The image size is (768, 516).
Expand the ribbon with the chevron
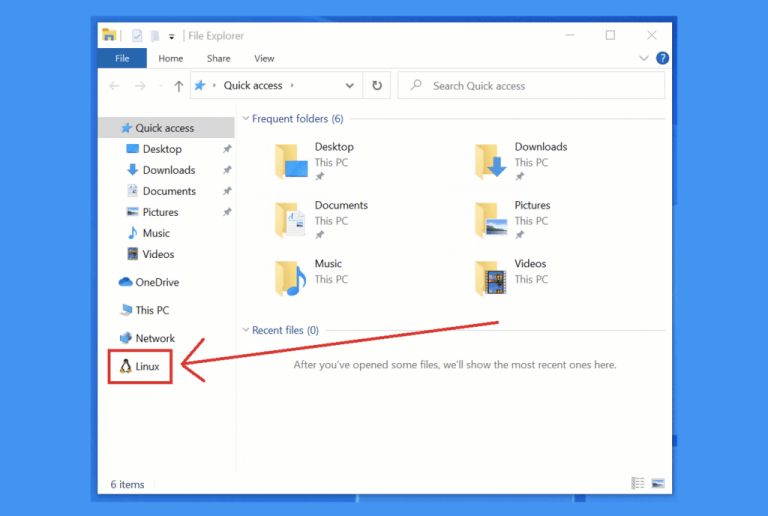pos(644,58)
